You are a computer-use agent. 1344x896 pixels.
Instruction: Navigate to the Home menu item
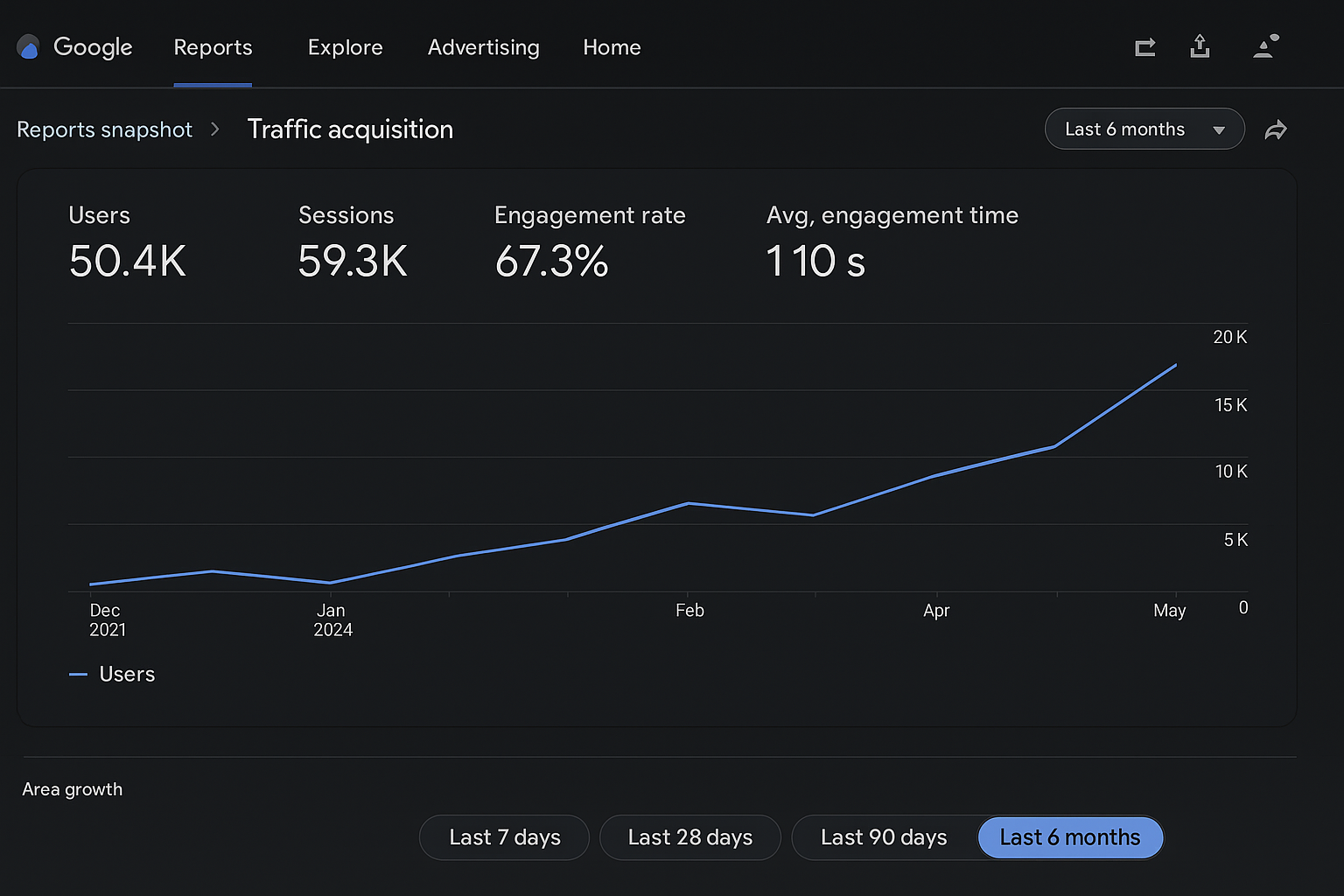tap(612, 47)
